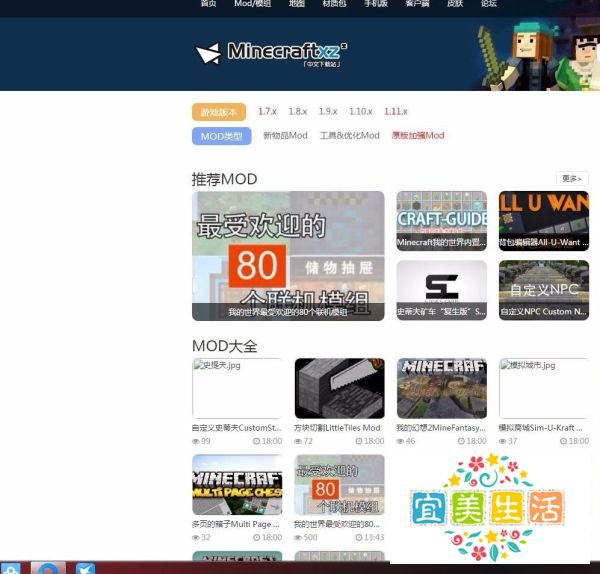Screen dimensions: 600x574
Task: Click the Minecraftxz paper-plane logo
Action: [x=209, y=53]
